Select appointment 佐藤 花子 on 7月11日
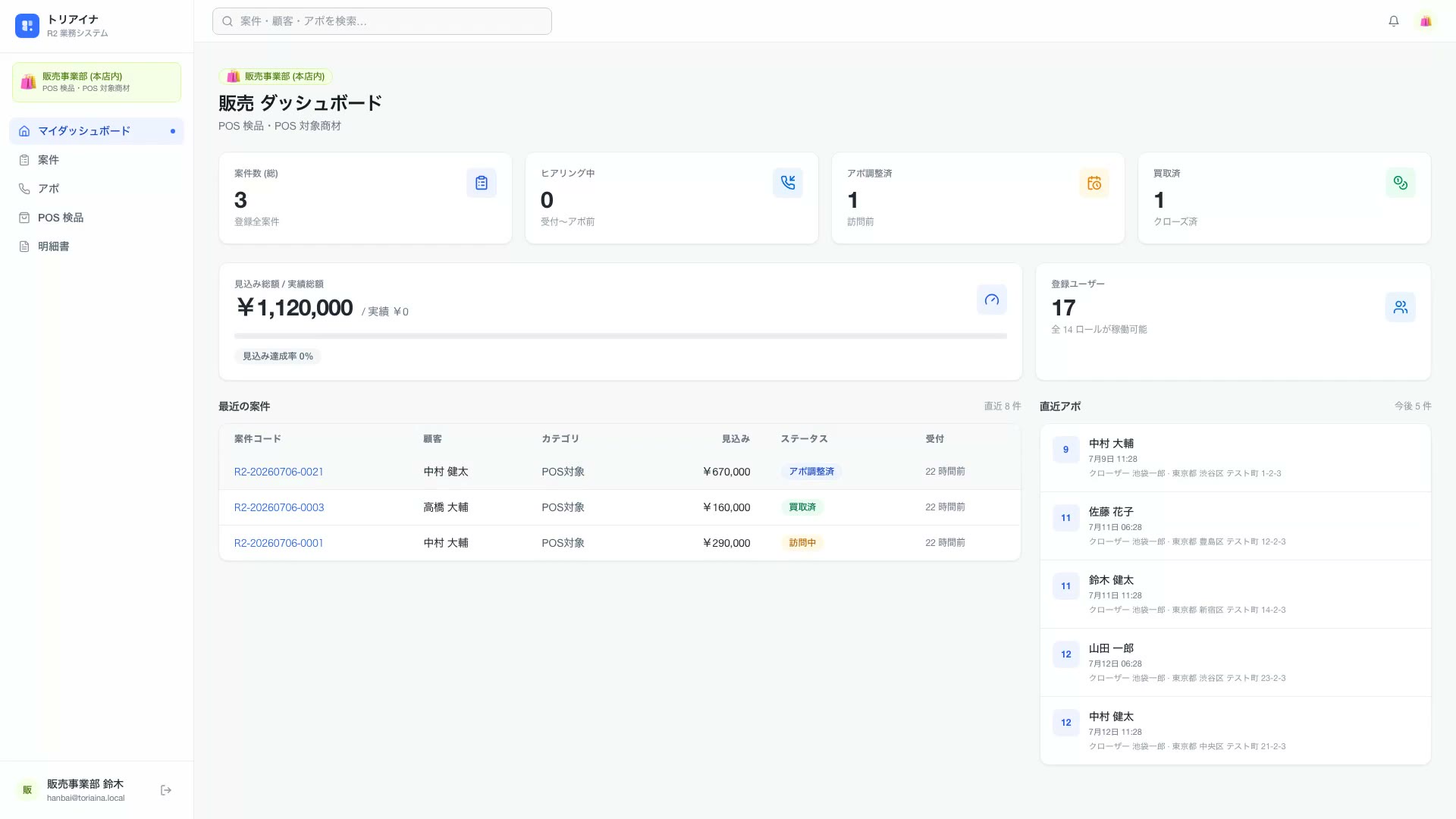This screenshot has width=1456, height=819. tap(1235, 526)
